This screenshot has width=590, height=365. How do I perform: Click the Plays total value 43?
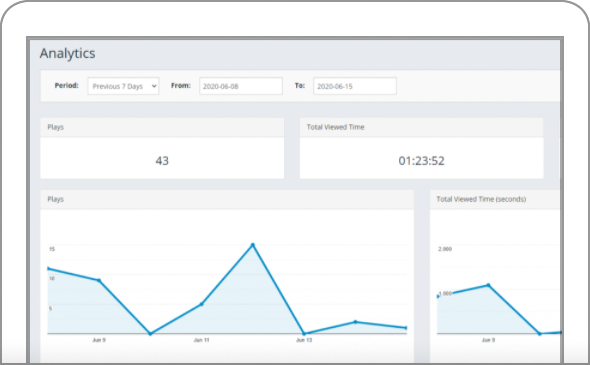click(x=162, y=161)
